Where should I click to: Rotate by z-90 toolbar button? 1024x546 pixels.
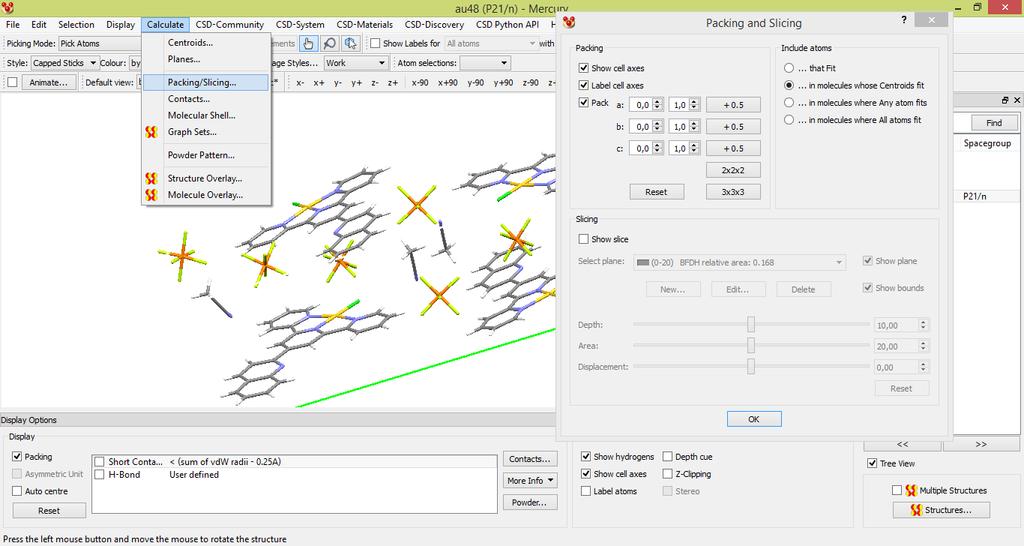531,83
